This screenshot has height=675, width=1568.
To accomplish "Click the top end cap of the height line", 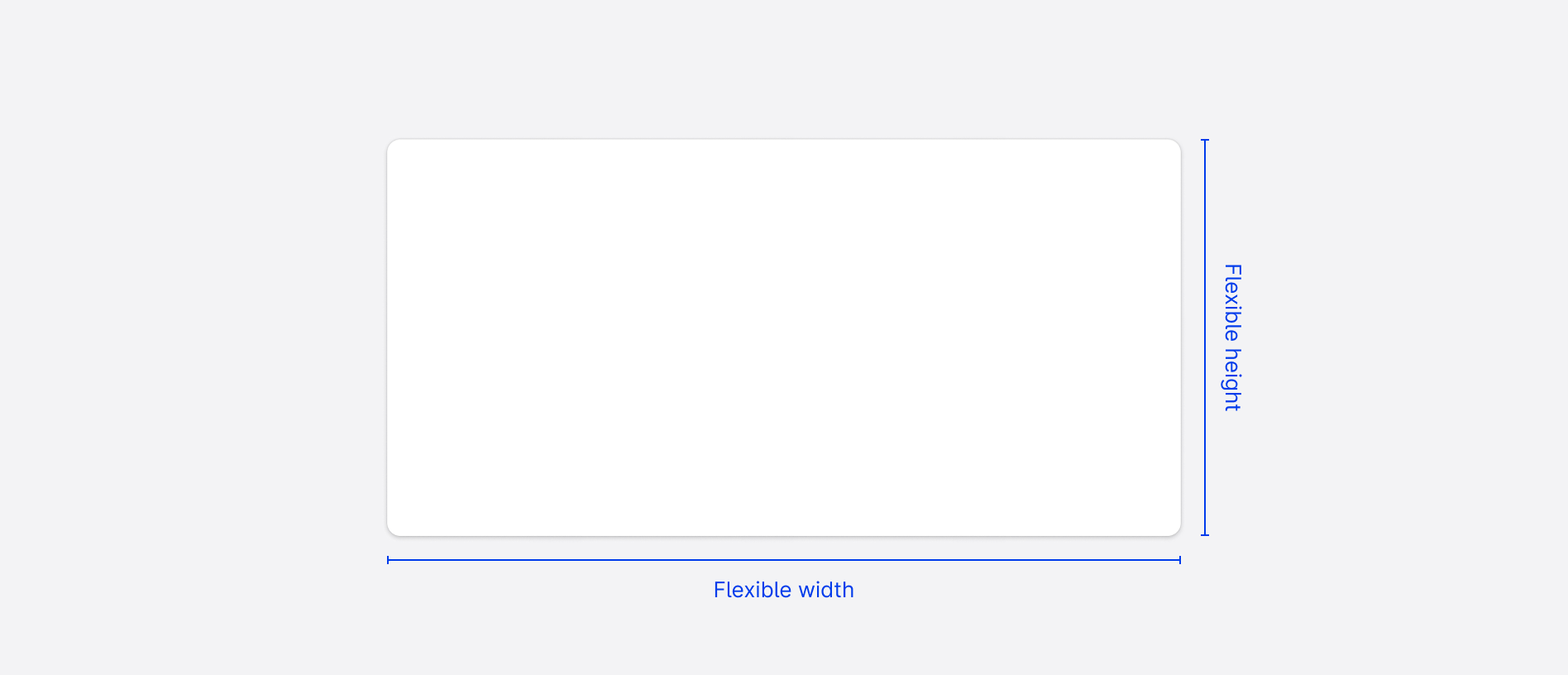I will click(x=1205, y=141).
